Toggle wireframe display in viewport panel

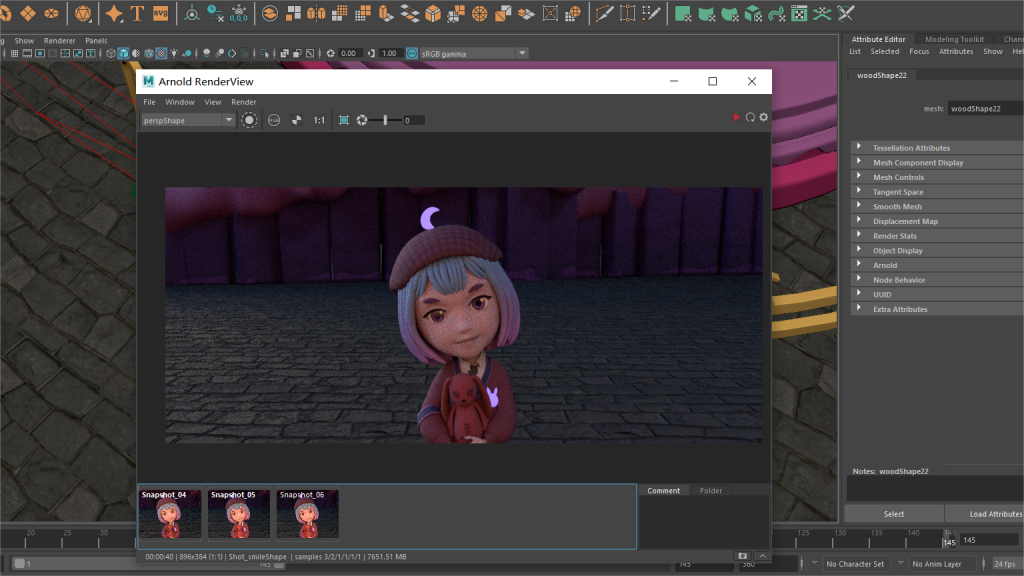pos(110,54)
